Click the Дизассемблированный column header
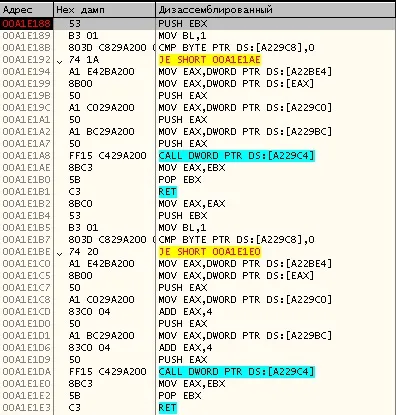 click(276, 10)
